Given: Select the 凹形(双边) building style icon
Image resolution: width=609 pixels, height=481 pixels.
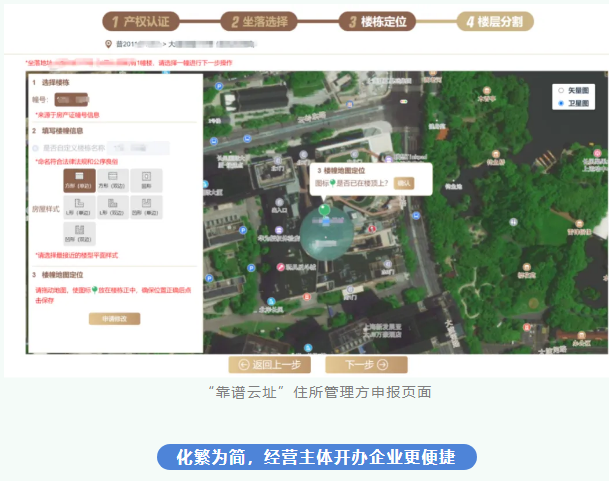Looking at the screenshot, I should pyautogui.click(x=79, y=234).
